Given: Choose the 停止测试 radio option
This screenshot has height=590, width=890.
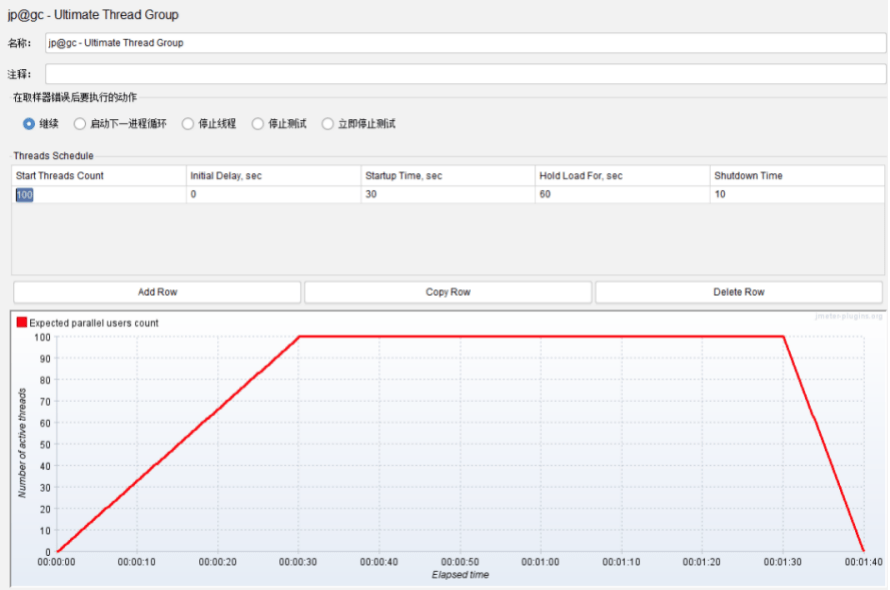Looking at the screenshot, I should click(x=258, y=124).
